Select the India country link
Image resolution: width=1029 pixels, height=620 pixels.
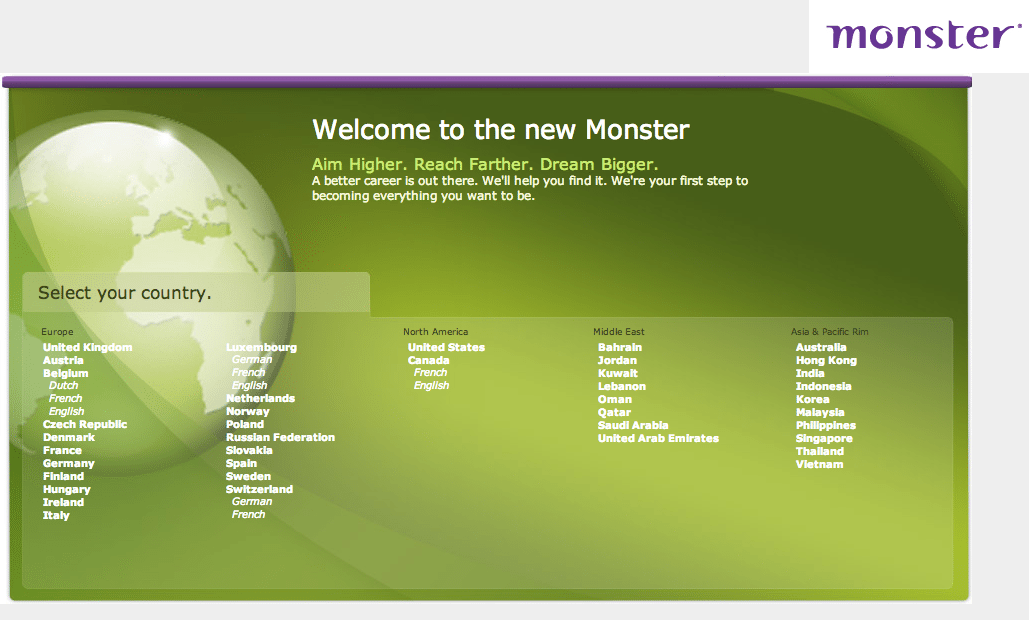pyautogui.click(x=810, y=373)
